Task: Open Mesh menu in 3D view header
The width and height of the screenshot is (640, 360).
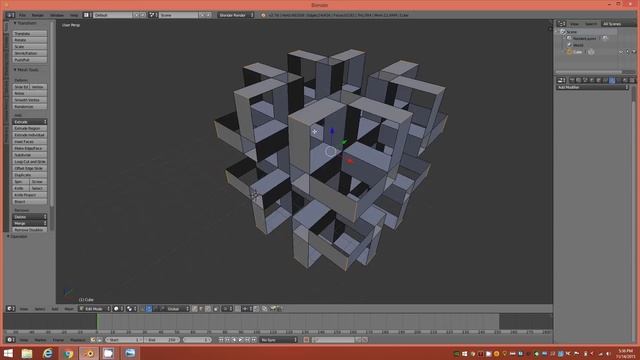Action: [69, 309]
